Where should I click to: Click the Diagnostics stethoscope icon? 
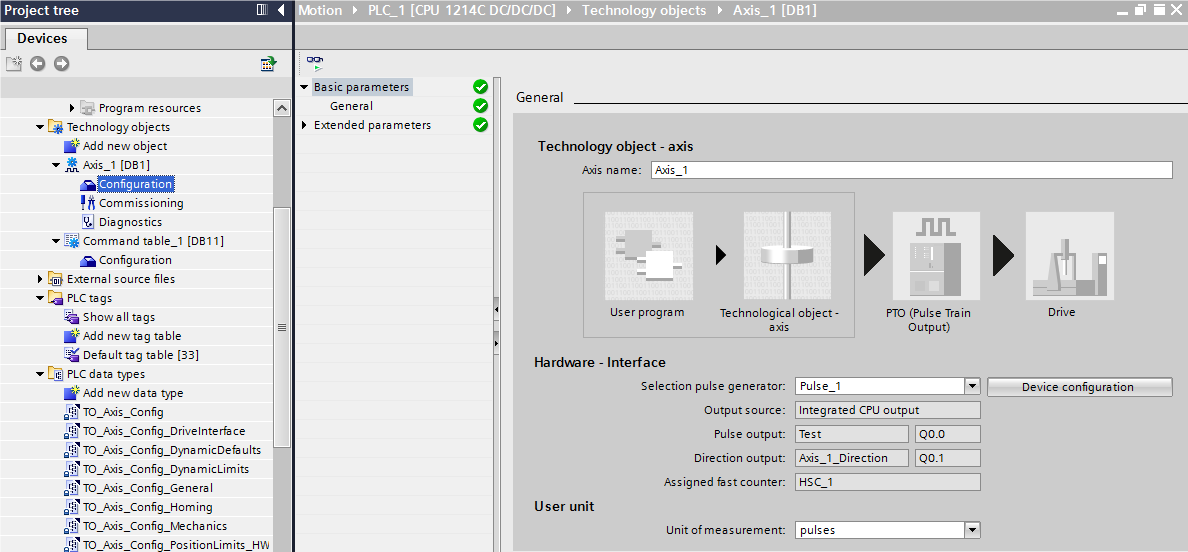[x=88, y=222]
